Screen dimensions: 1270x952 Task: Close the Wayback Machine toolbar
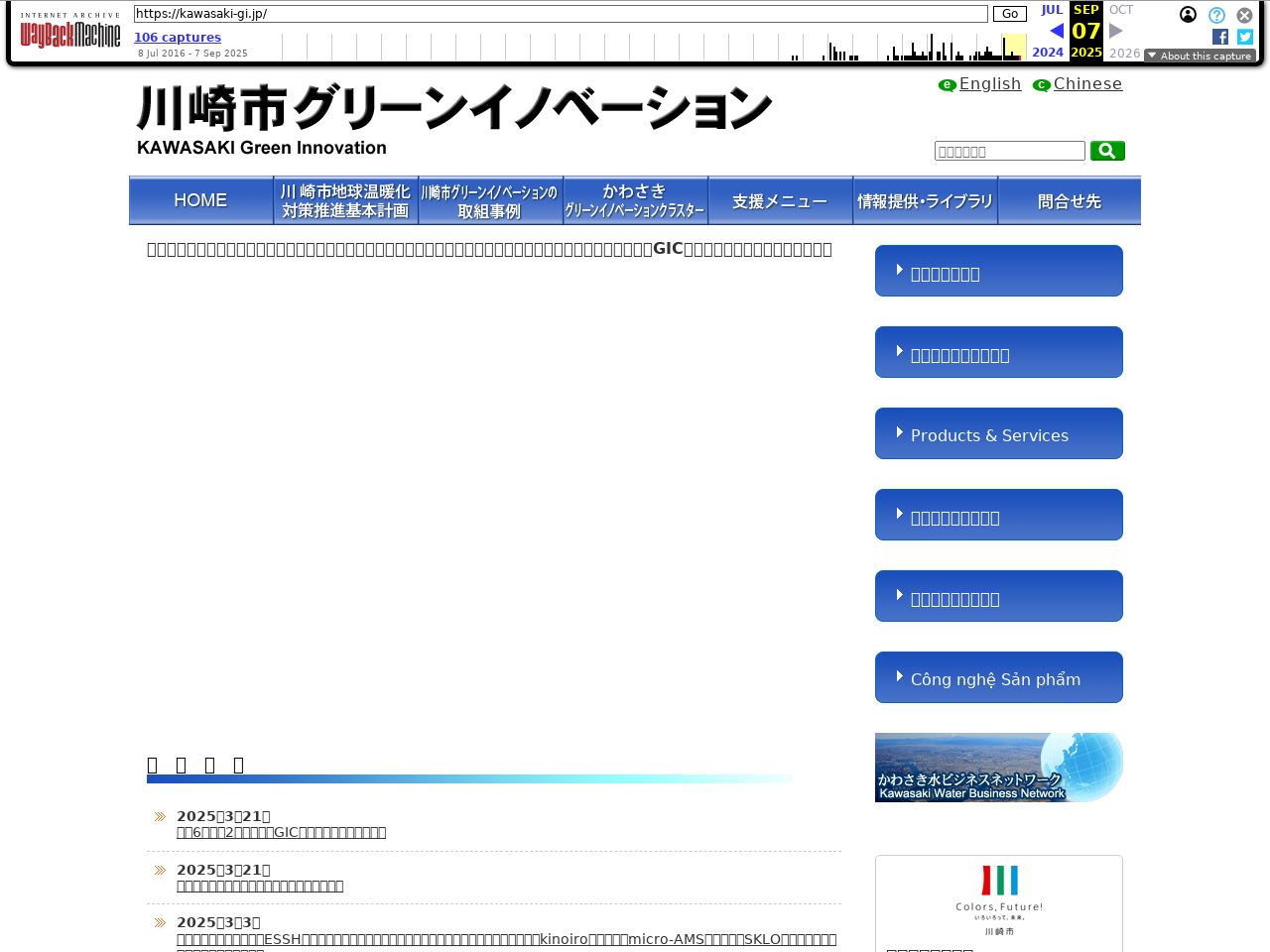point(1244,15)
